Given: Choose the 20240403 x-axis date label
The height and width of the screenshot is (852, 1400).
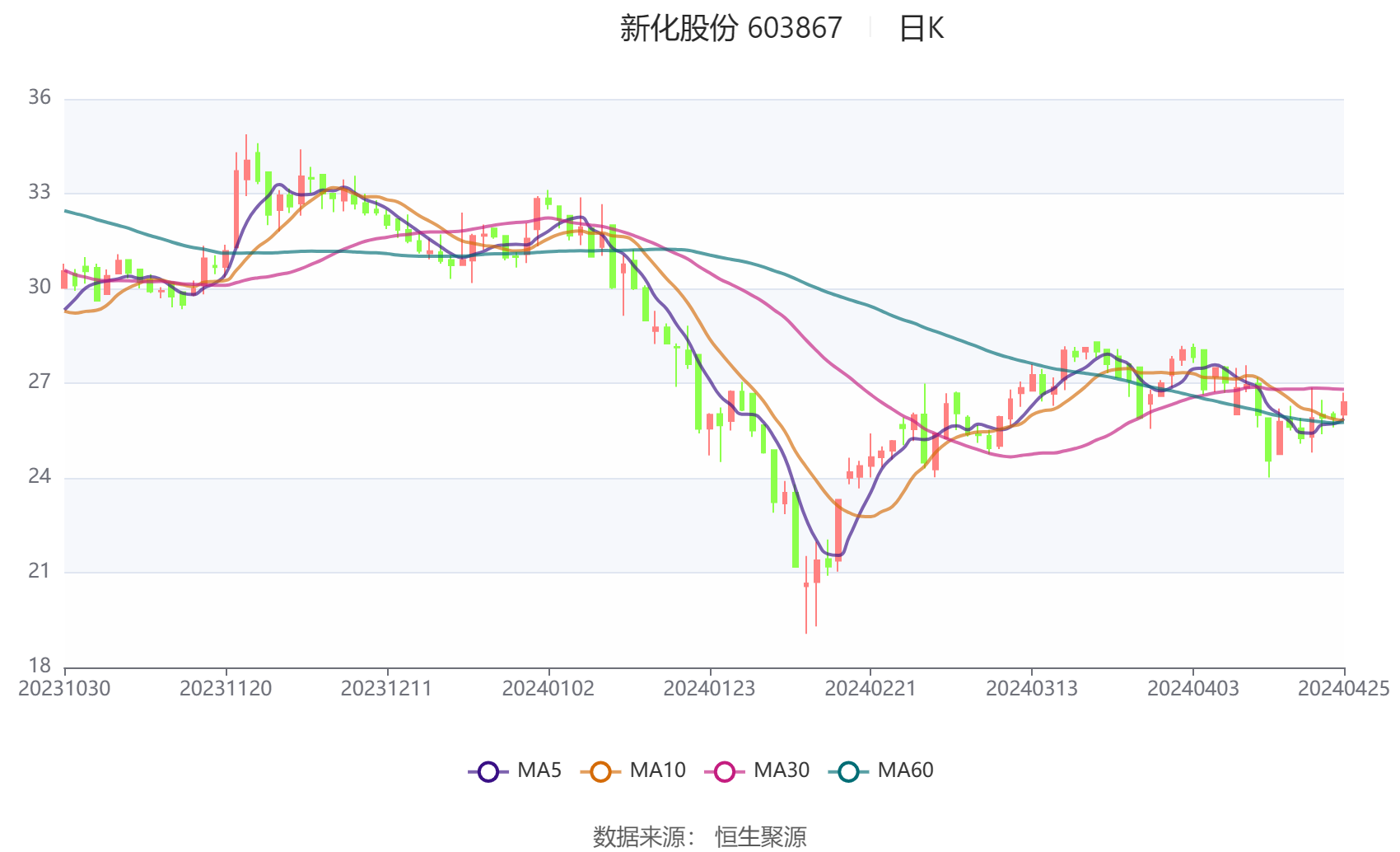Looking at the screenshot, I should tap(1192, 689).
